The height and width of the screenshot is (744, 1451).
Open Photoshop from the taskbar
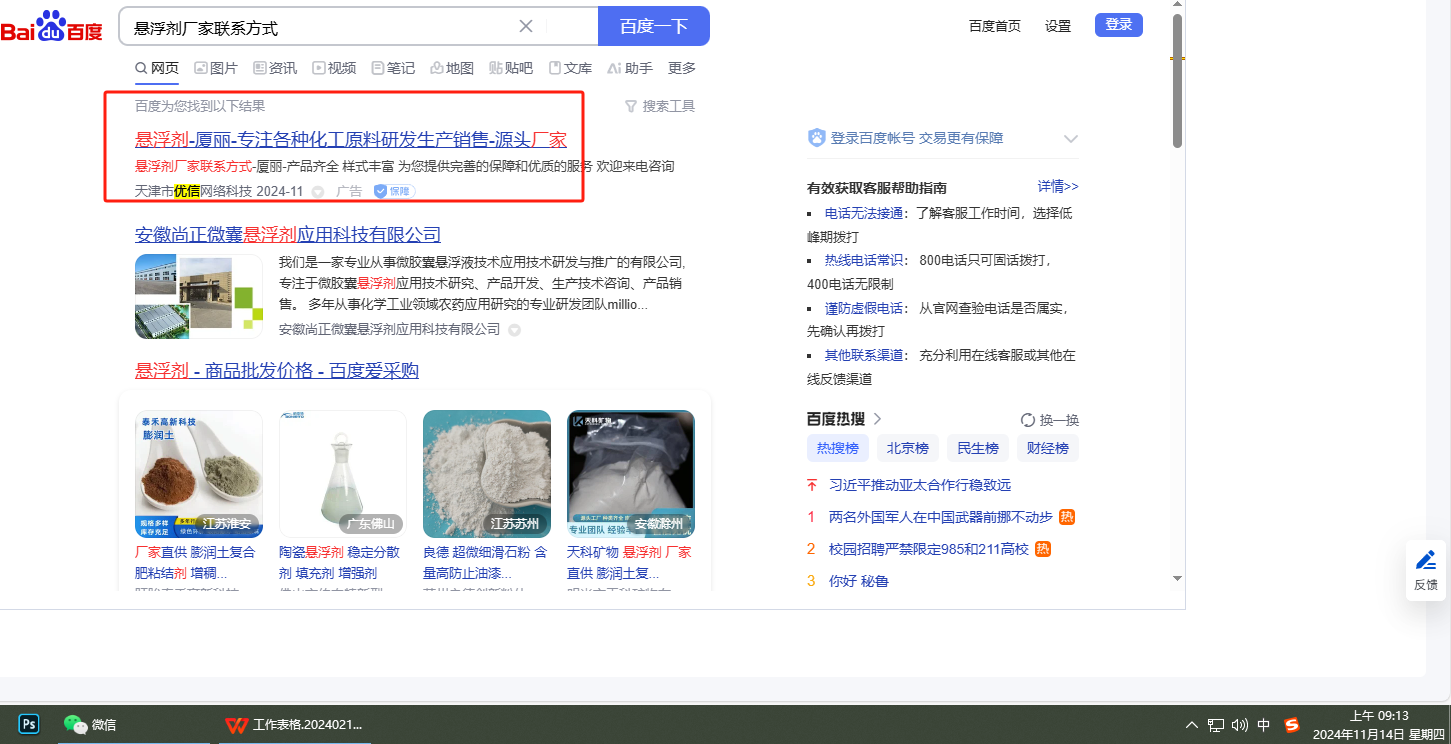pos(29,724)
